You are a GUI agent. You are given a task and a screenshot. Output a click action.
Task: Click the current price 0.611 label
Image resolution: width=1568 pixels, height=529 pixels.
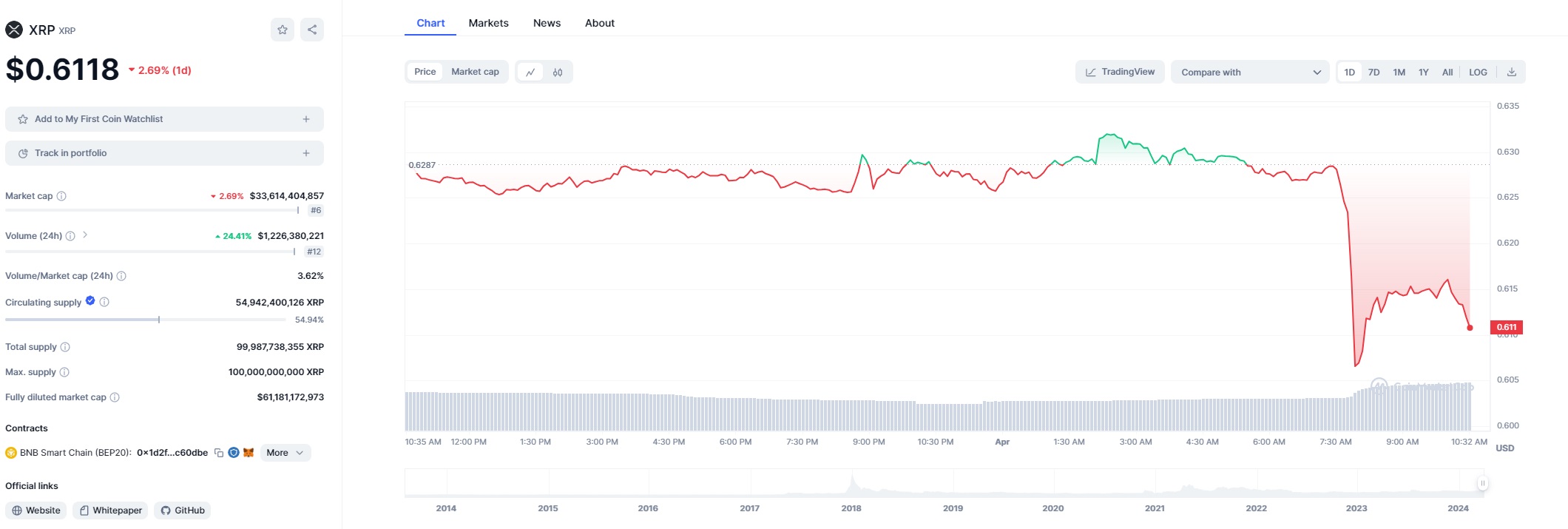click(1507, 327)
